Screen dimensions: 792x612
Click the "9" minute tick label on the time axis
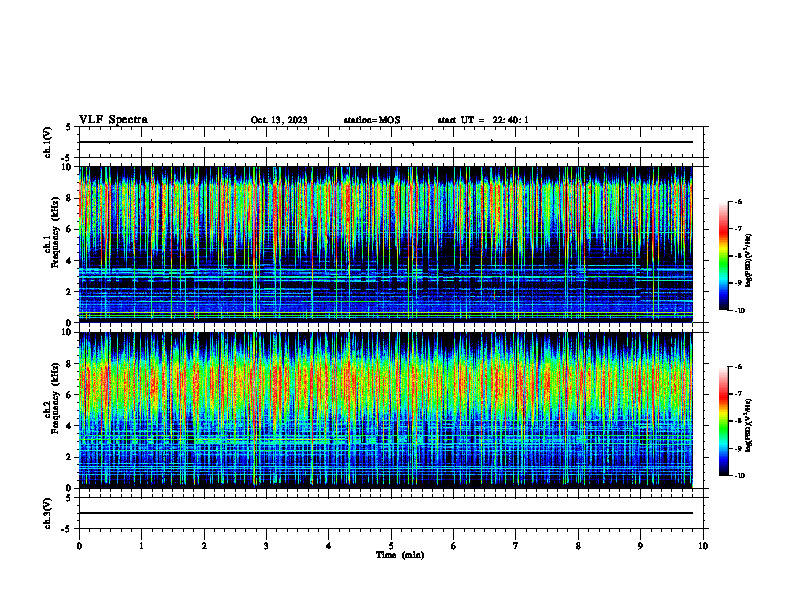pyautogui.click(x=640, y=546)
